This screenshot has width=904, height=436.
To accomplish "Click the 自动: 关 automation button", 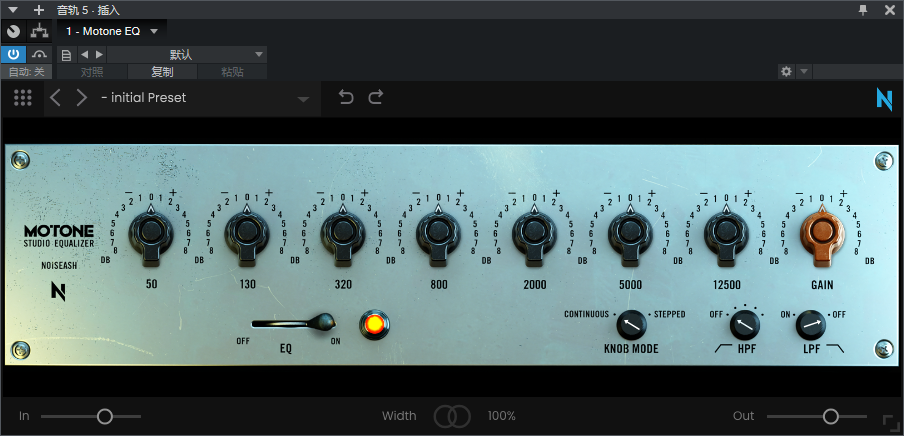I will pyautogui.click(x=26, y=72).
